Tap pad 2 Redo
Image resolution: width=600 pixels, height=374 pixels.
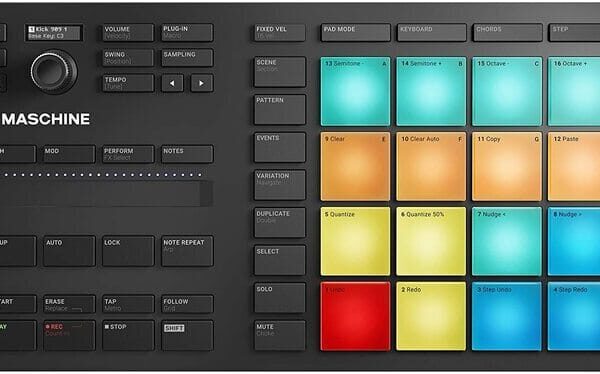[431, 317]
